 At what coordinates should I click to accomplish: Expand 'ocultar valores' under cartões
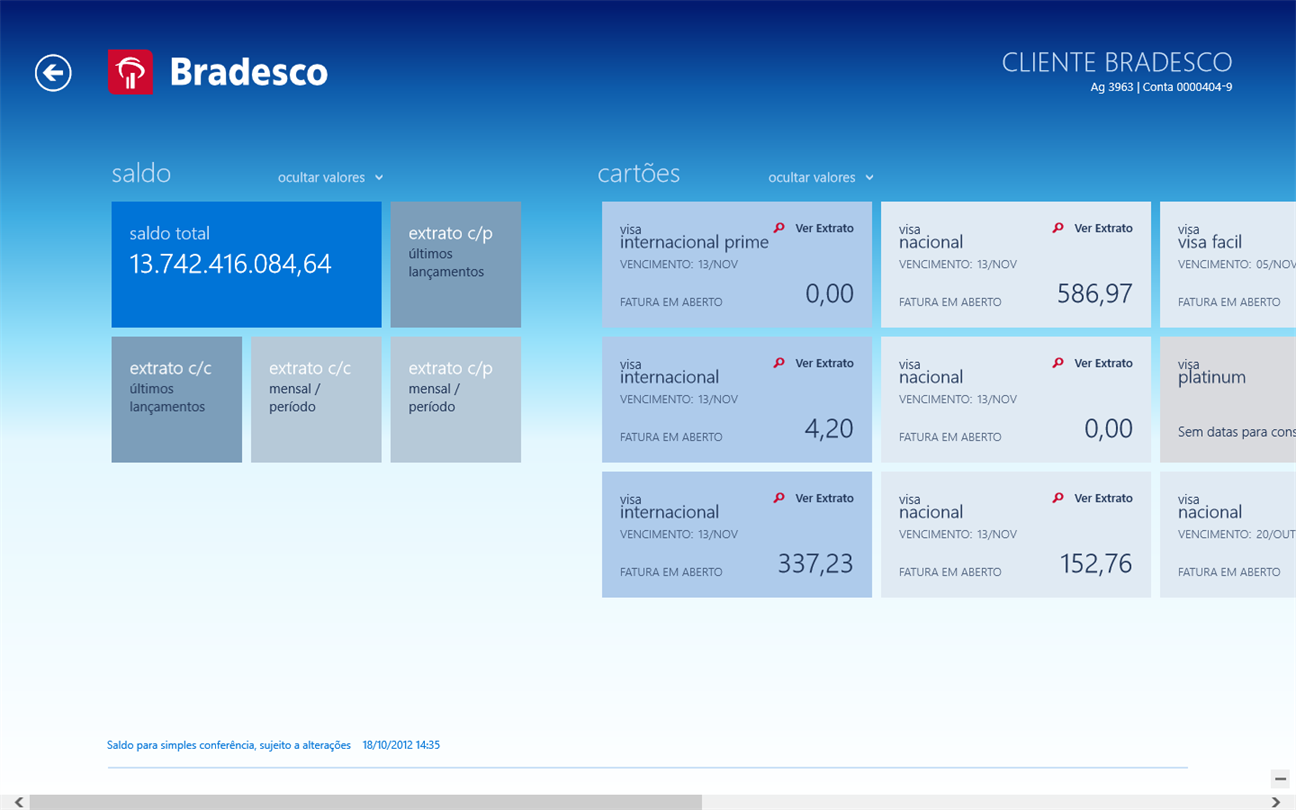coord(821,177)
